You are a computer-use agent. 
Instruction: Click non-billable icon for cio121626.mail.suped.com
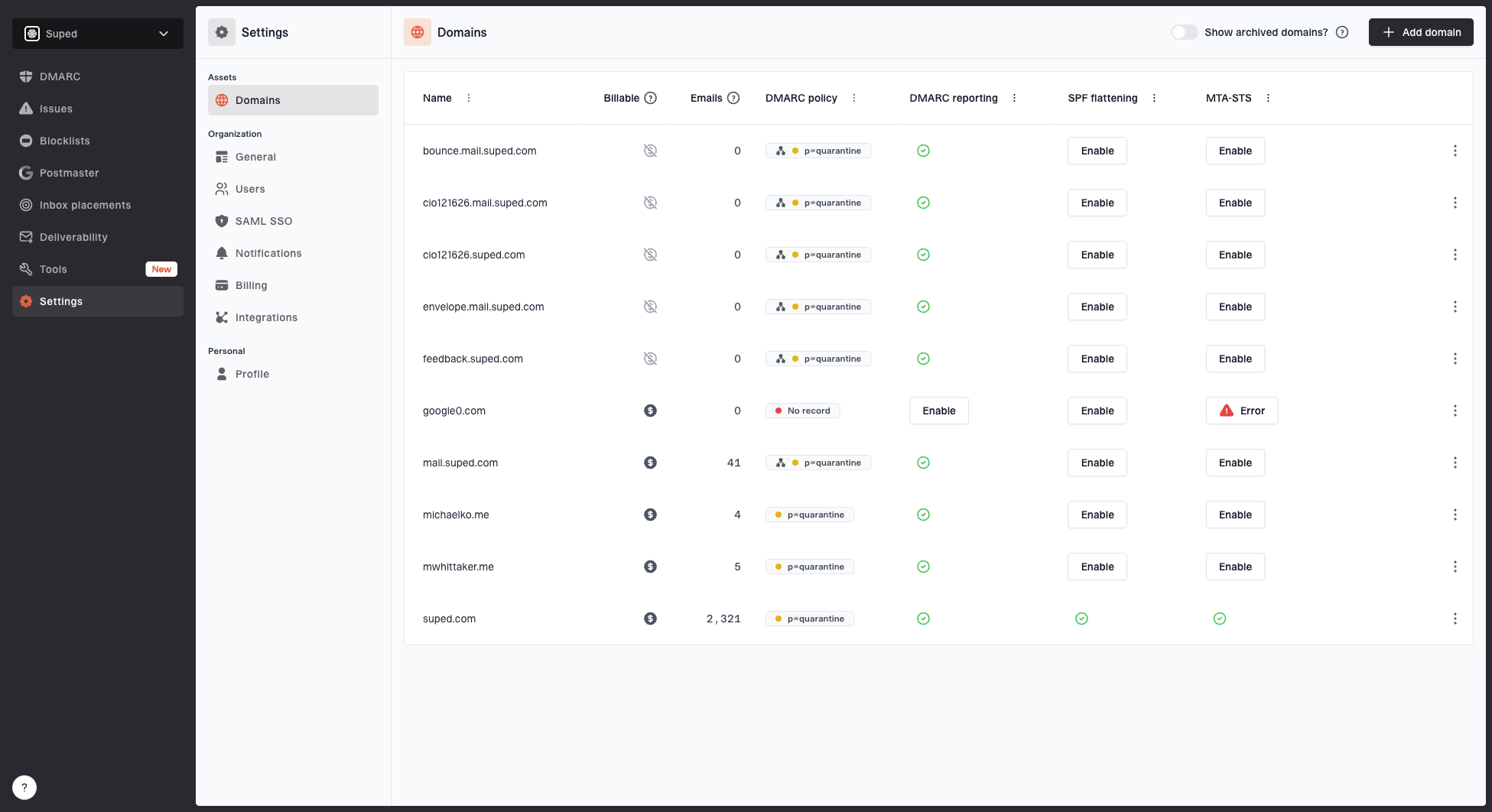click(x=651, y=203)
